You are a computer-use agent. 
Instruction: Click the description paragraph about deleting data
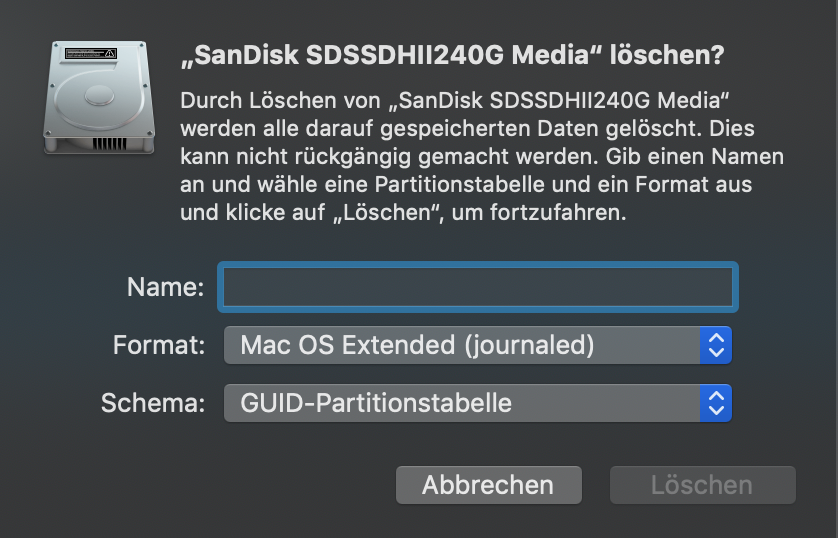480,157
